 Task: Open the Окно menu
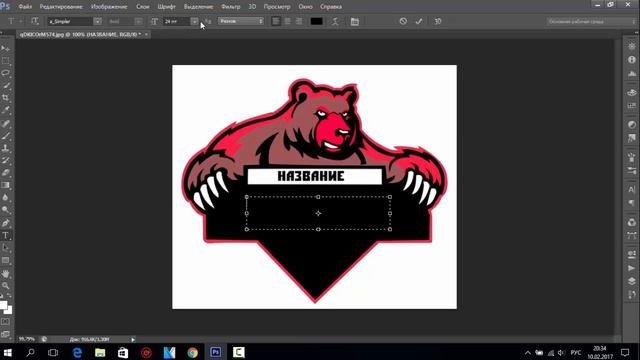305,7
